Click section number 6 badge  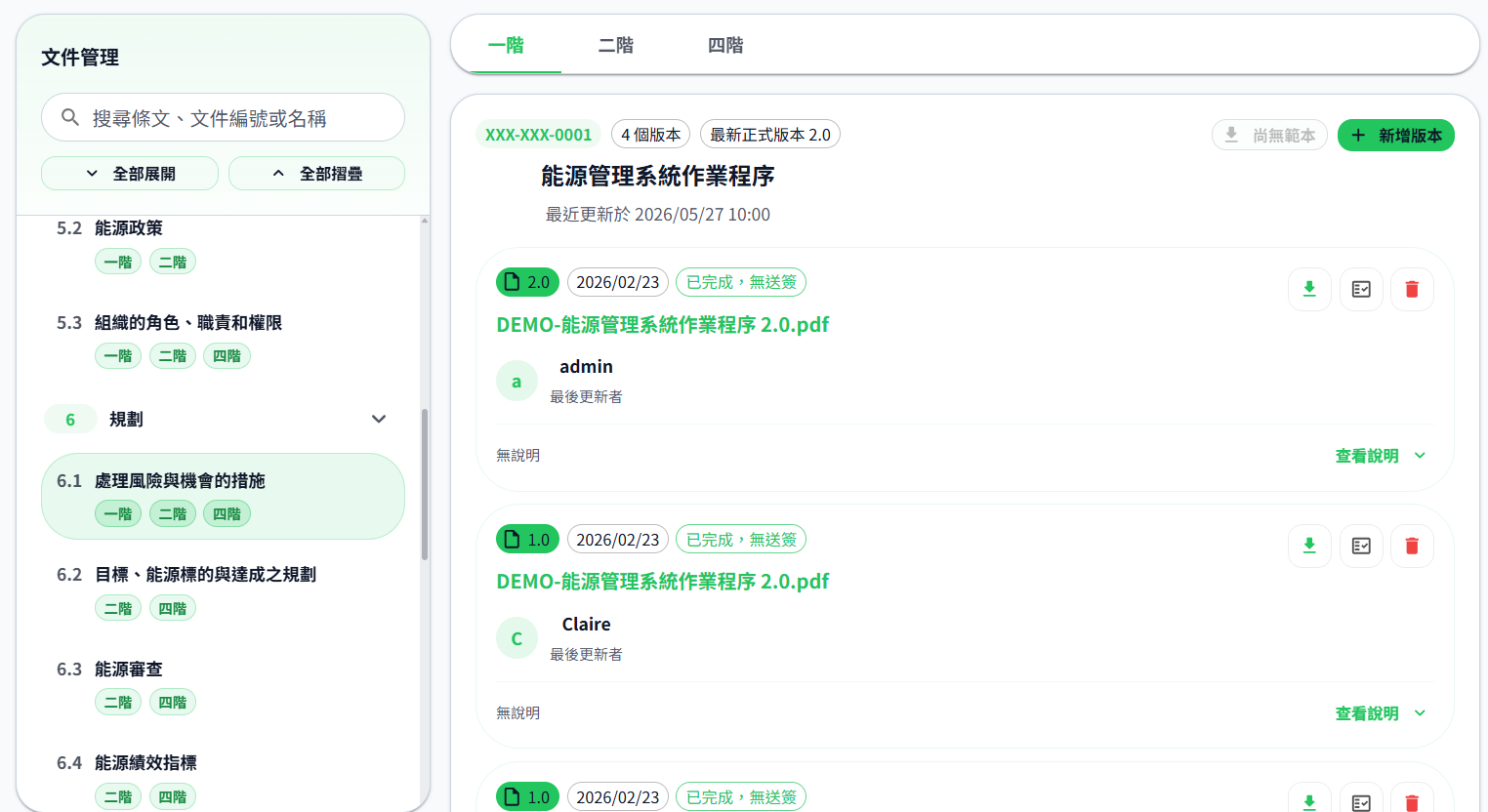(70, 420)
